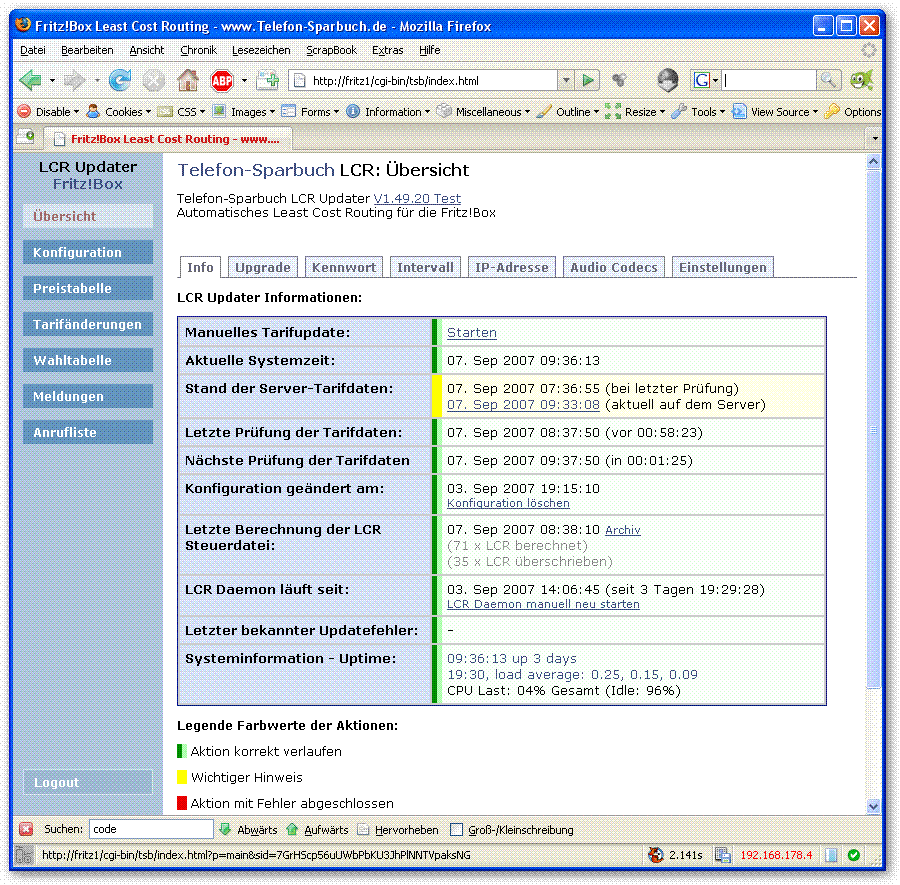Image resolution: width=900 pixels, height=885 pixels.
Task: Open the Disable web developer menu
Action: [x=48, y=111]
